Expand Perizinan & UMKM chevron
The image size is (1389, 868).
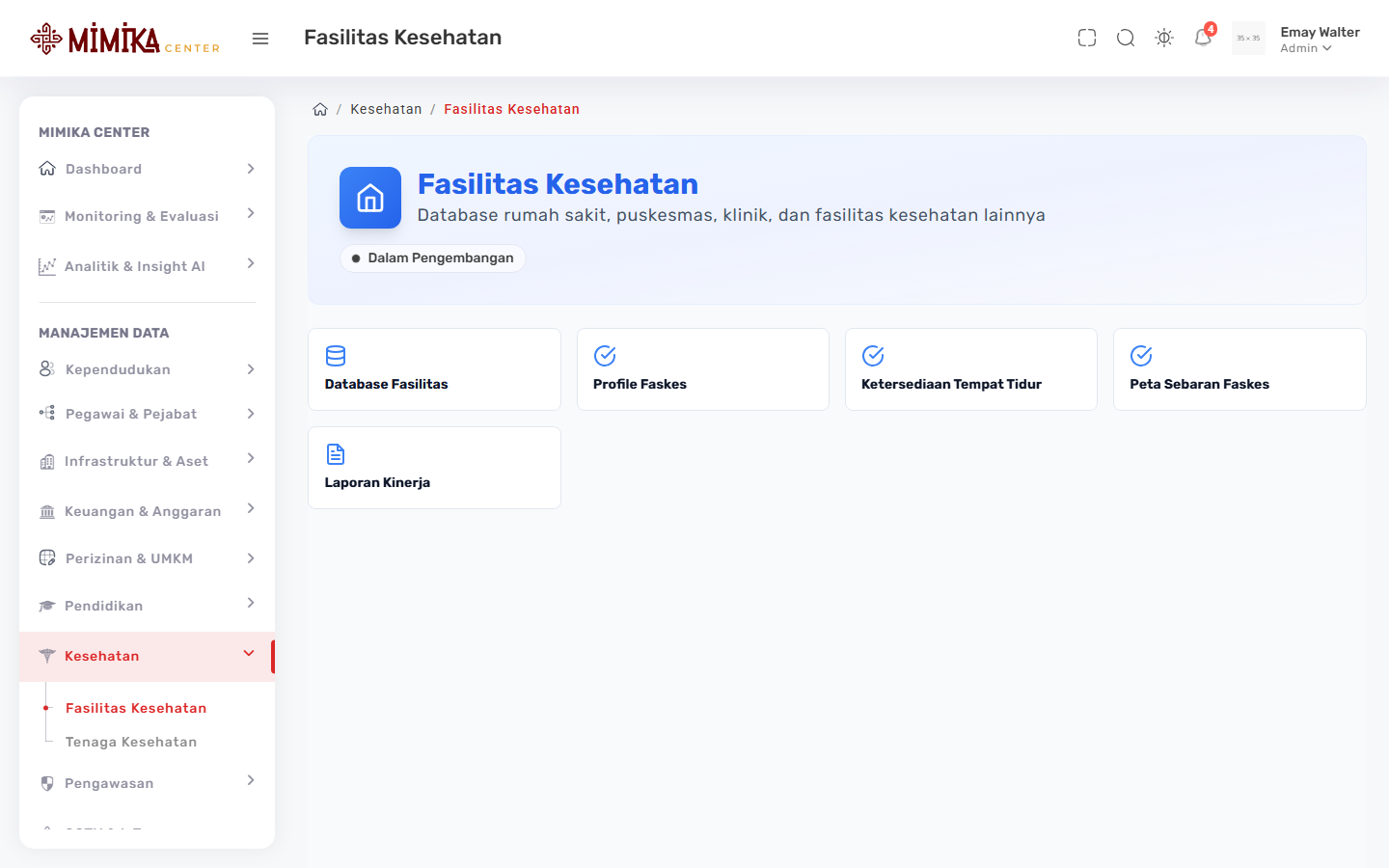[x=251, y=558]
